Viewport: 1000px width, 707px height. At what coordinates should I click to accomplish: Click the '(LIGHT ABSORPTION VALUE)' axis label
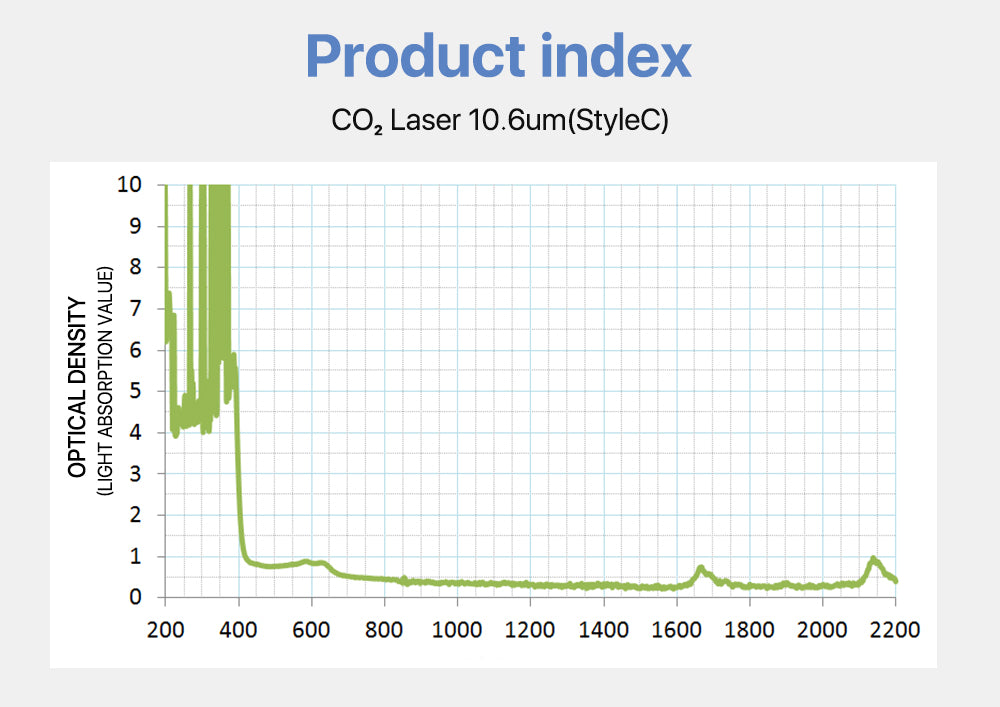105,381
